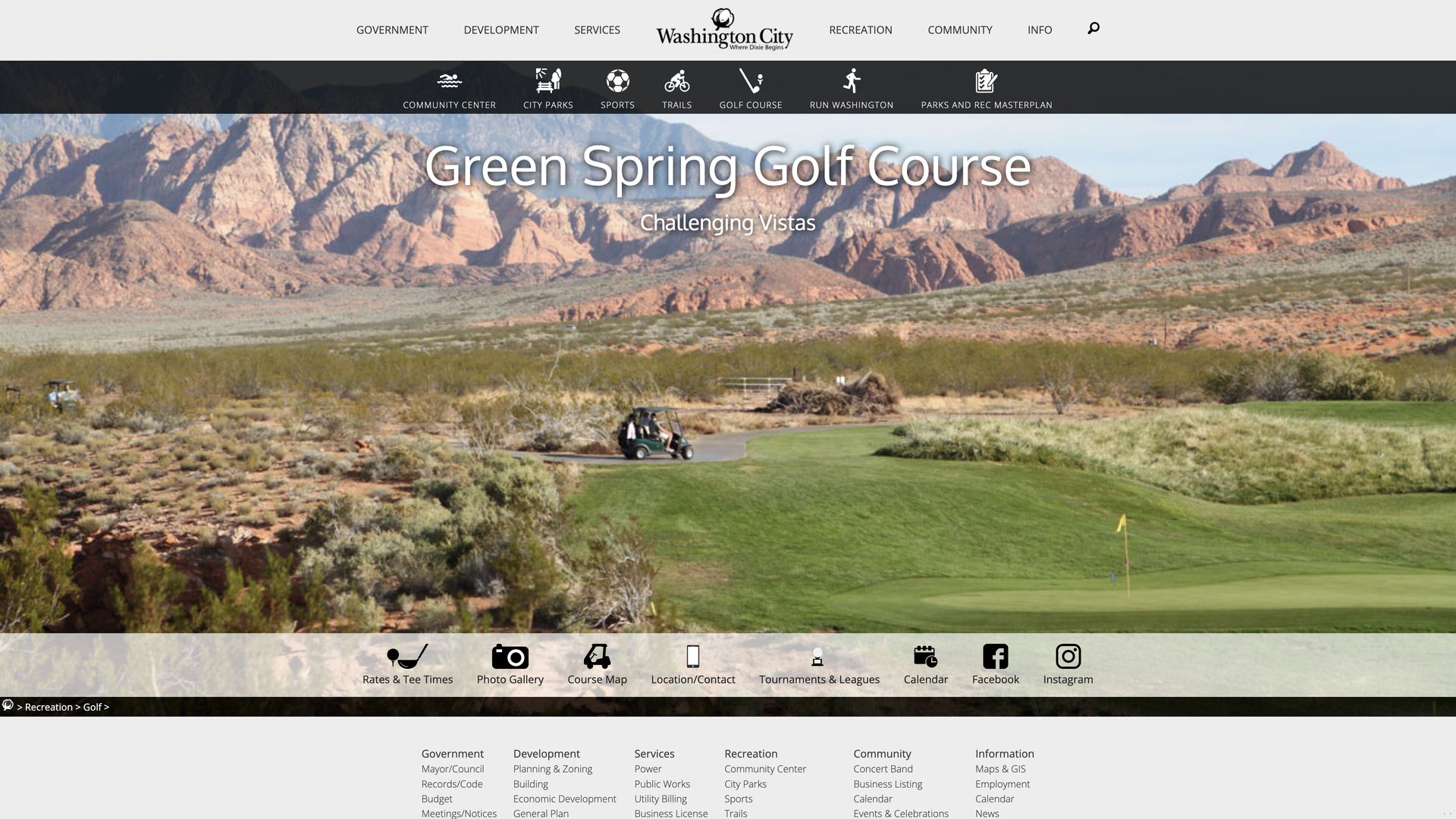Click the Government footer heading
Screen dimensions: 1456x819
point(452,754)
